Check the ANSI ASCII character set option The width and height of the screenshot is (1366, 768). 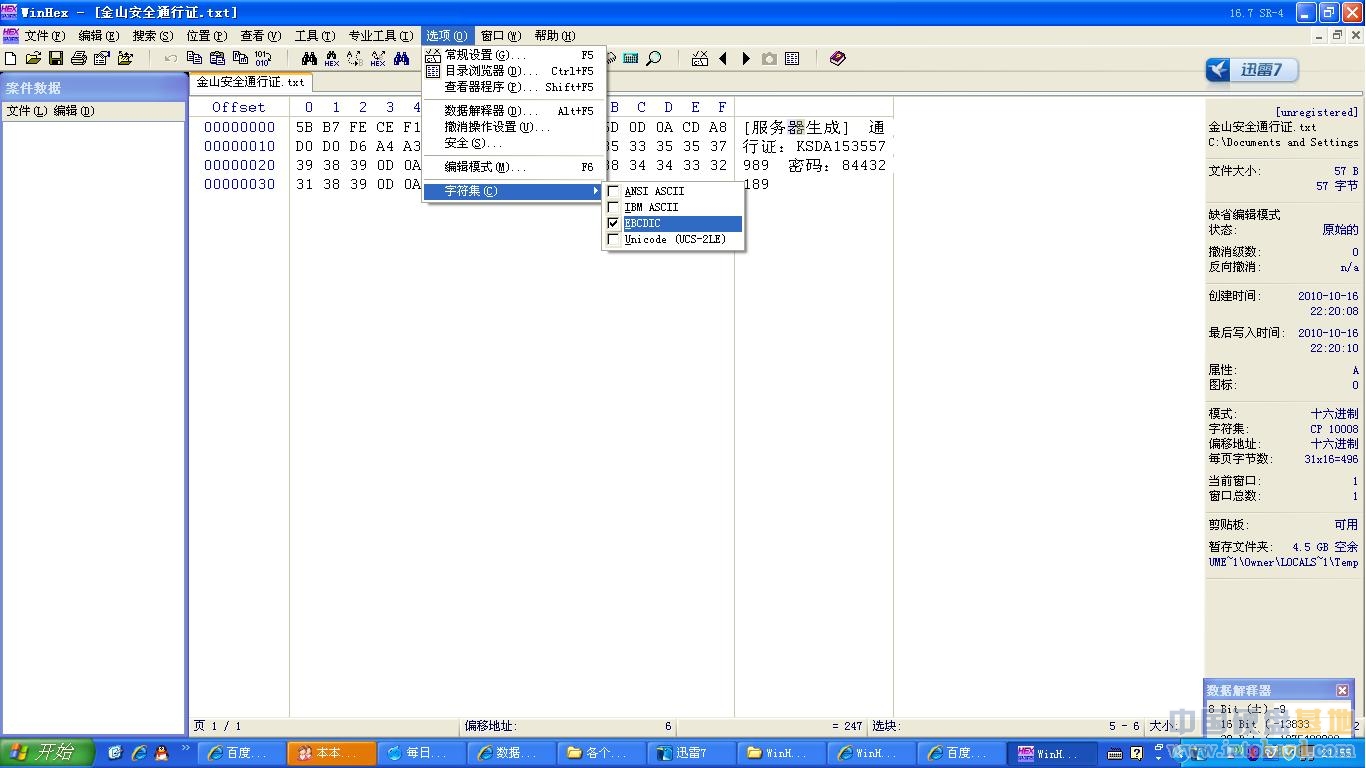coord(614,191)
